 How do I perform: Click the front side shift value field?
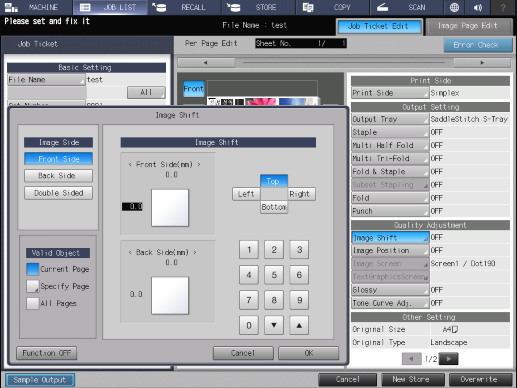tap(132, 207)
